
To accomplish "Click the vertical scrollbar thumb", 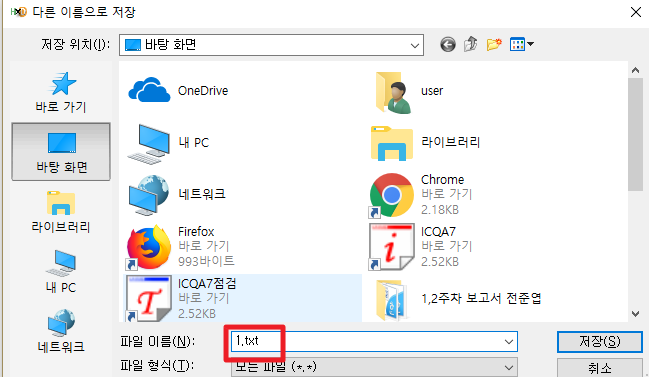I will 635,134.
